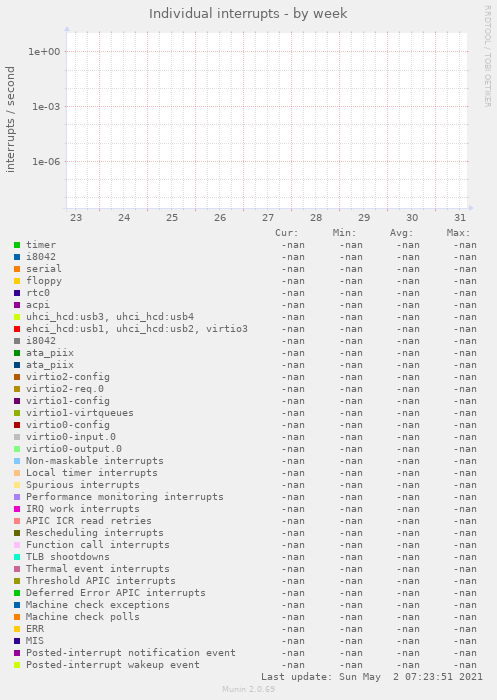Select the MIS legend label
This screenshot has height=700, width=497.
pyautogui.click(x=35, y=641)
